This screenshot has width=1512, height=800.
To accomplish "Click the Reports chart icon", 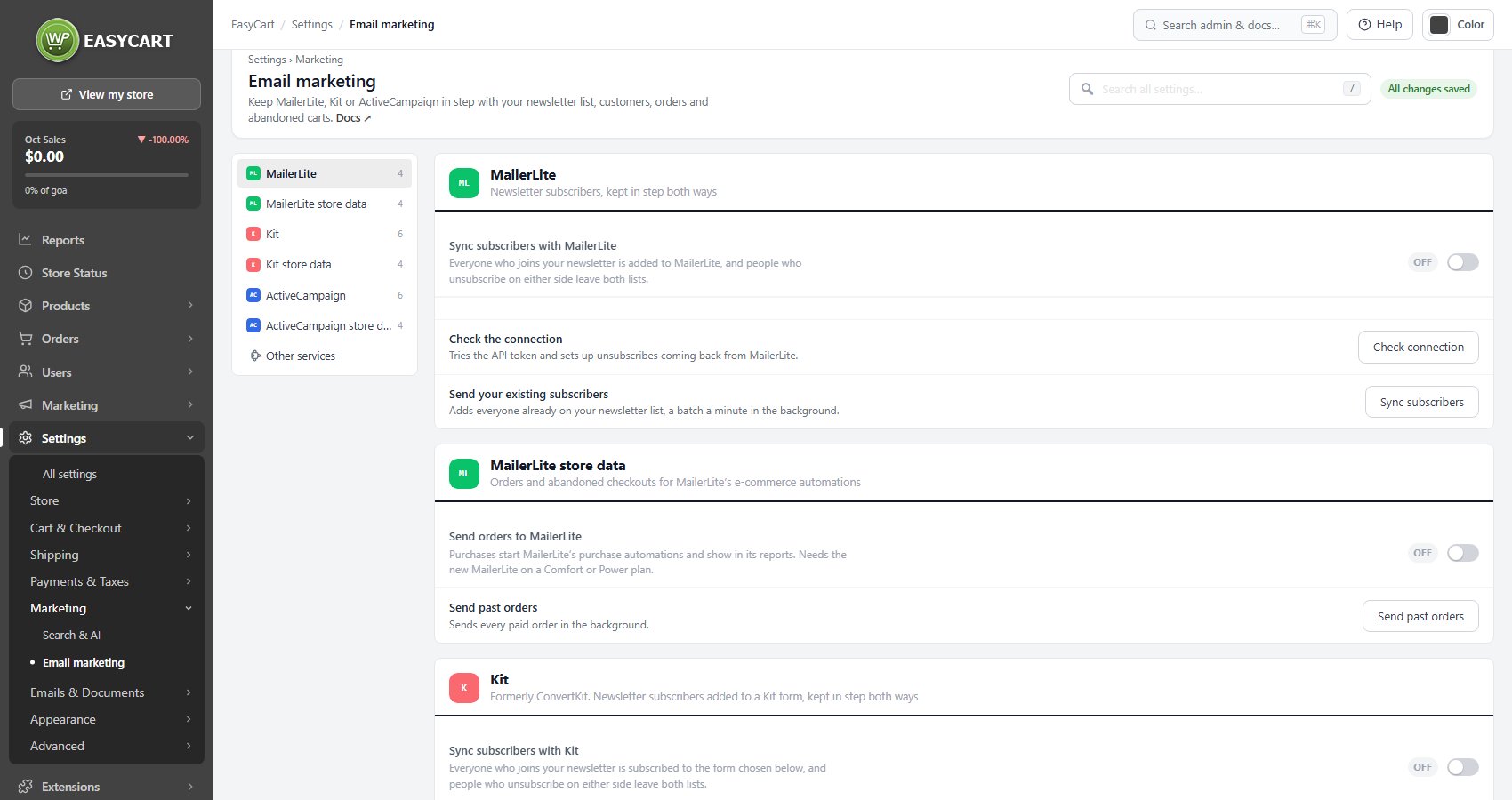I will pos(25,240).
